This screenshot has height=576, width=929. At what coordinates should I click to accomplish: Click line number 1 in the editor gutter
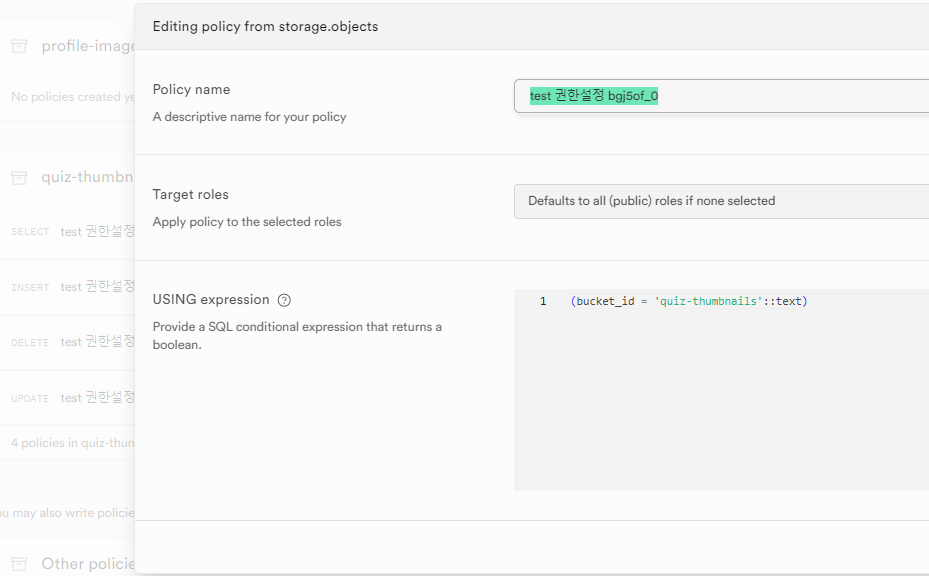pyautogui.click(x=543, y=301)
